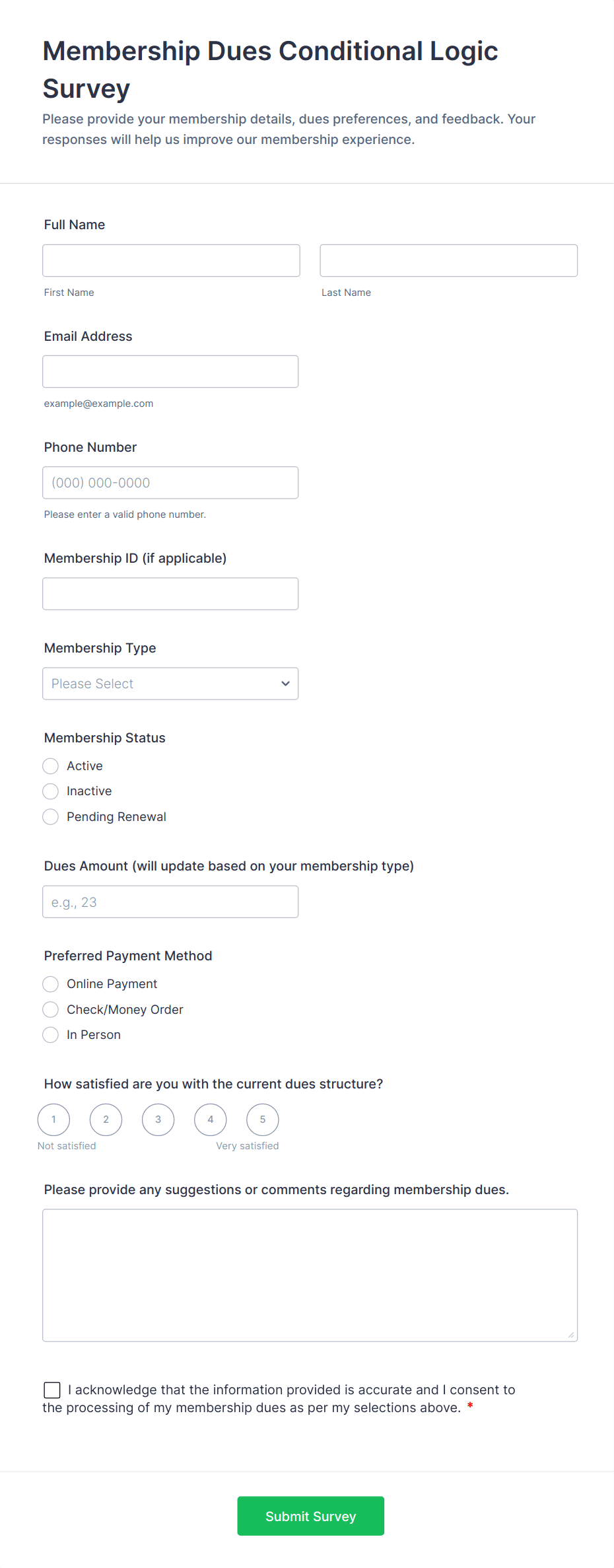Select In Person payment method
Viewport: 614px width, 1568px height.
click(x=51, y=1035)
